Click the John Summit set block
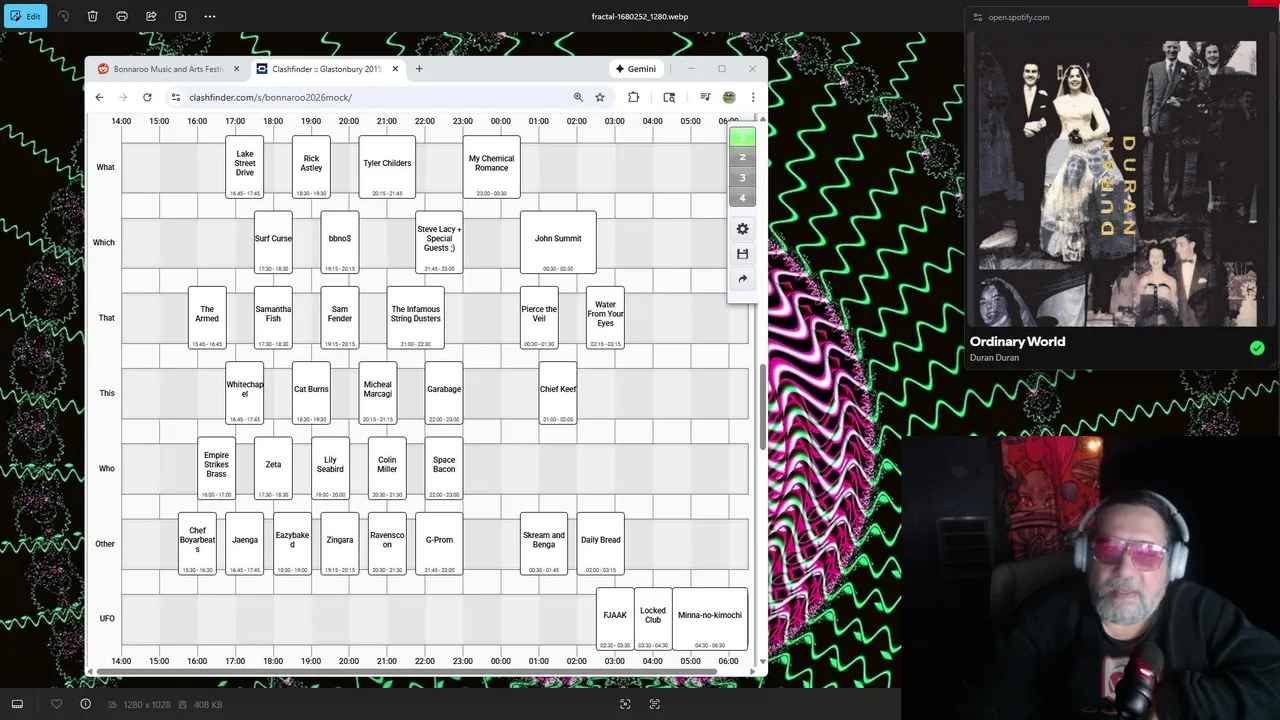The height and width of the screenshot is (720, 1280). pyautogui.click(x=558, y=242)
